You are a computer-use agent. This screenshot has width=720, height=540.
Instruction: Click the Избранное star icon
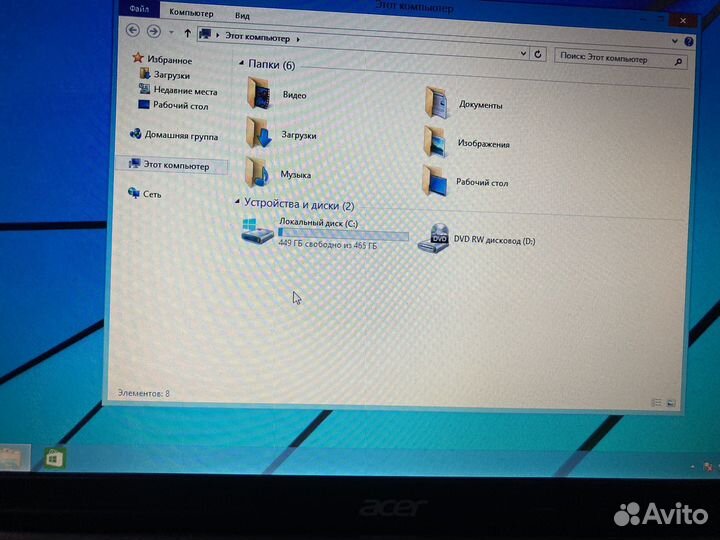[x=137, y=58]
